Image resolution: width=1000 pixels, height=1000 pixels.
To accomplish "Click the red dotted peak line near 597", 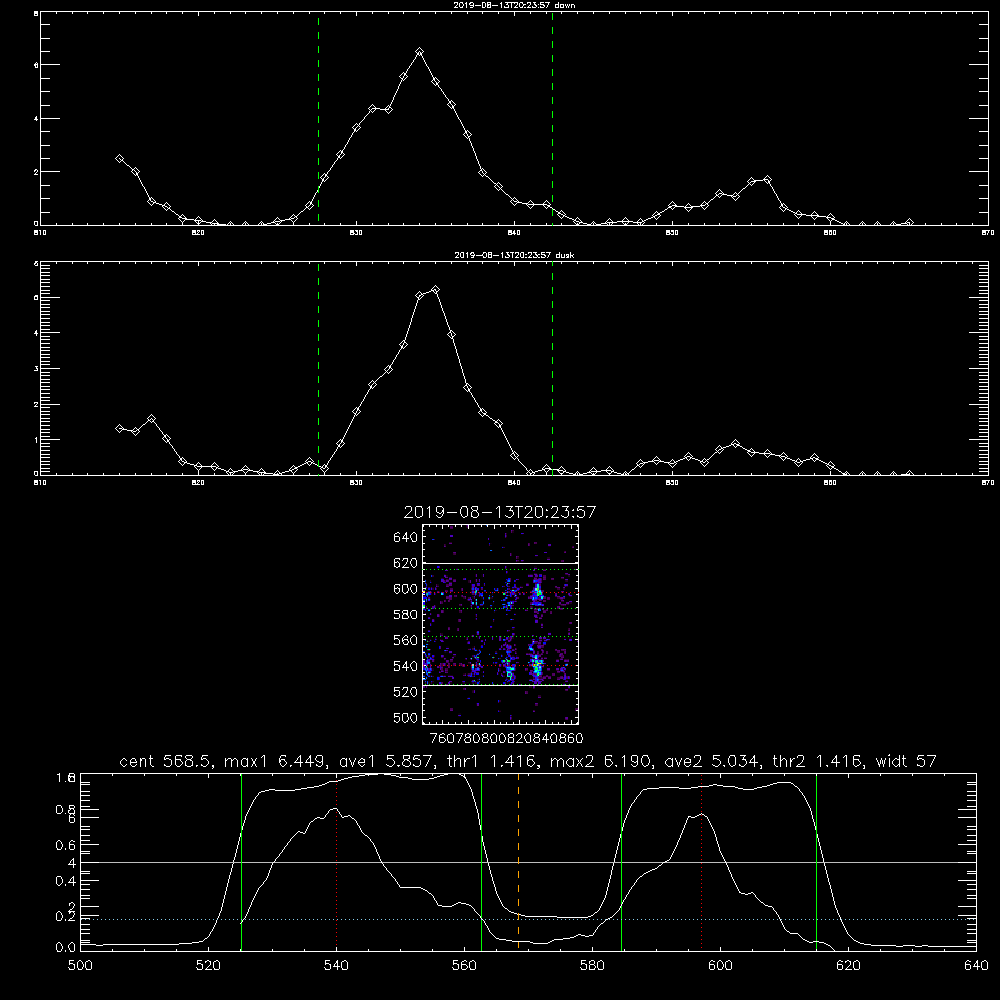I will point(702,861).
